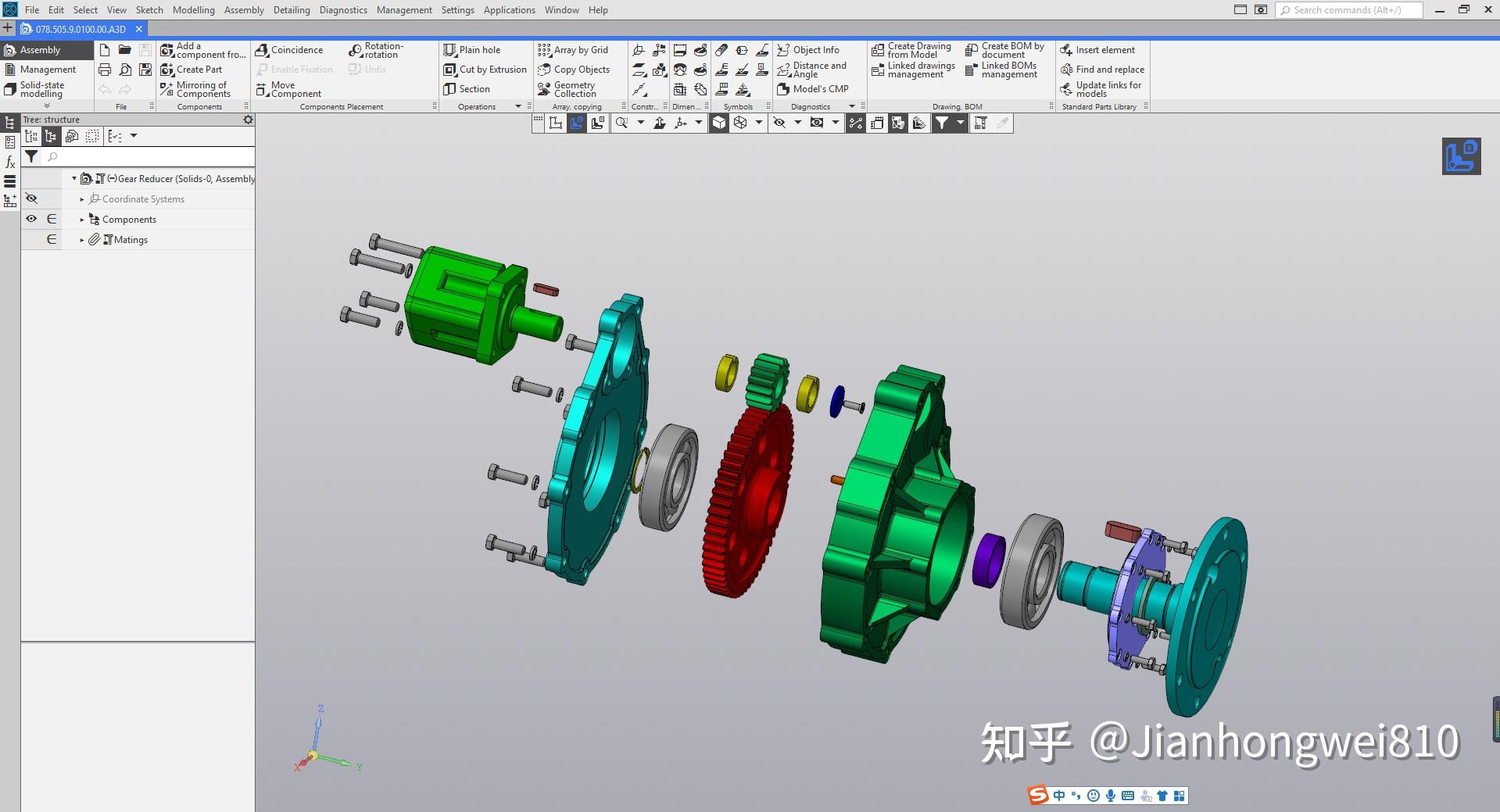Select the Coincidence mating tool
The width and height of the screenshot is (1500, 812).
[x=294, y=49]
